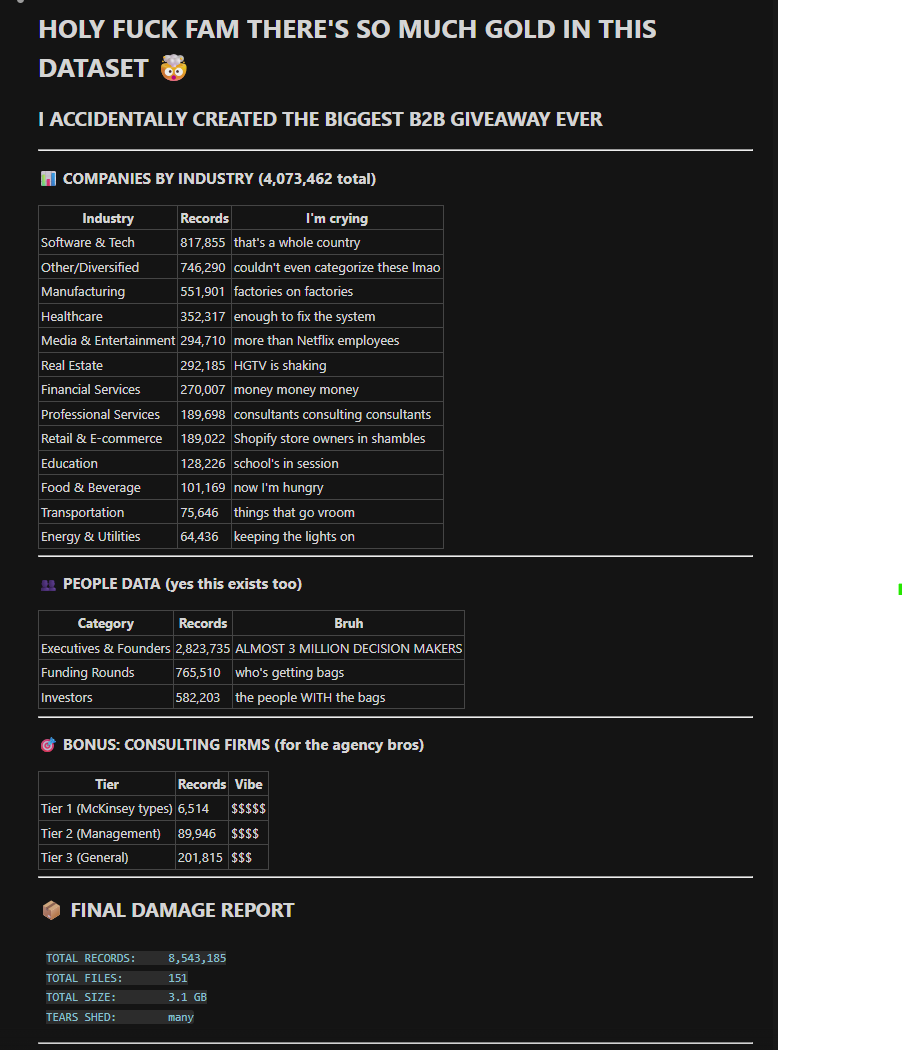
Task: Click the dart emoji beside BONUS: CONSULTING FIRMS
Action: tap(45, 744)
